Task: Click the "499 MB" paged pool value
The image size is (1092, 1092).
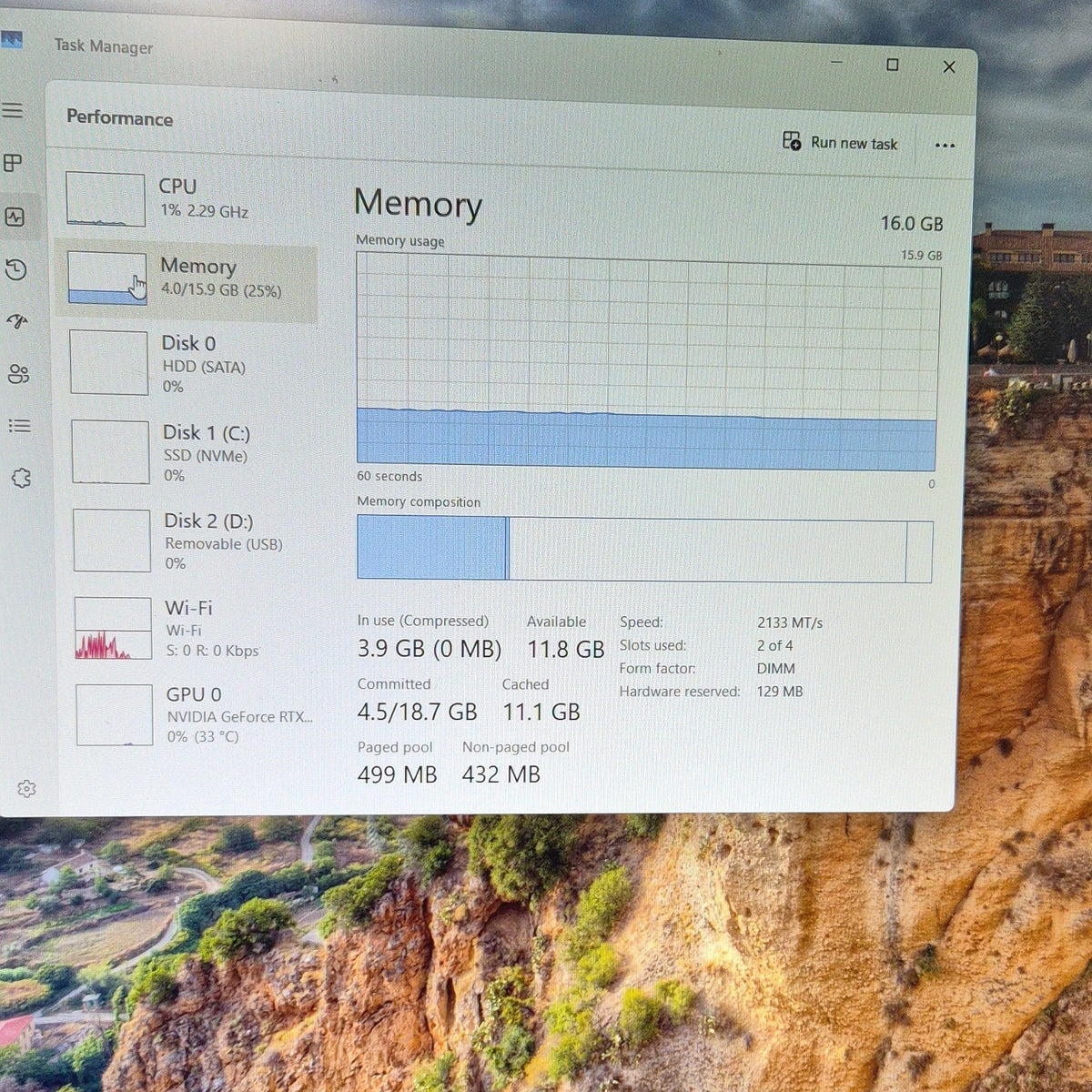Action: [397, 774]
